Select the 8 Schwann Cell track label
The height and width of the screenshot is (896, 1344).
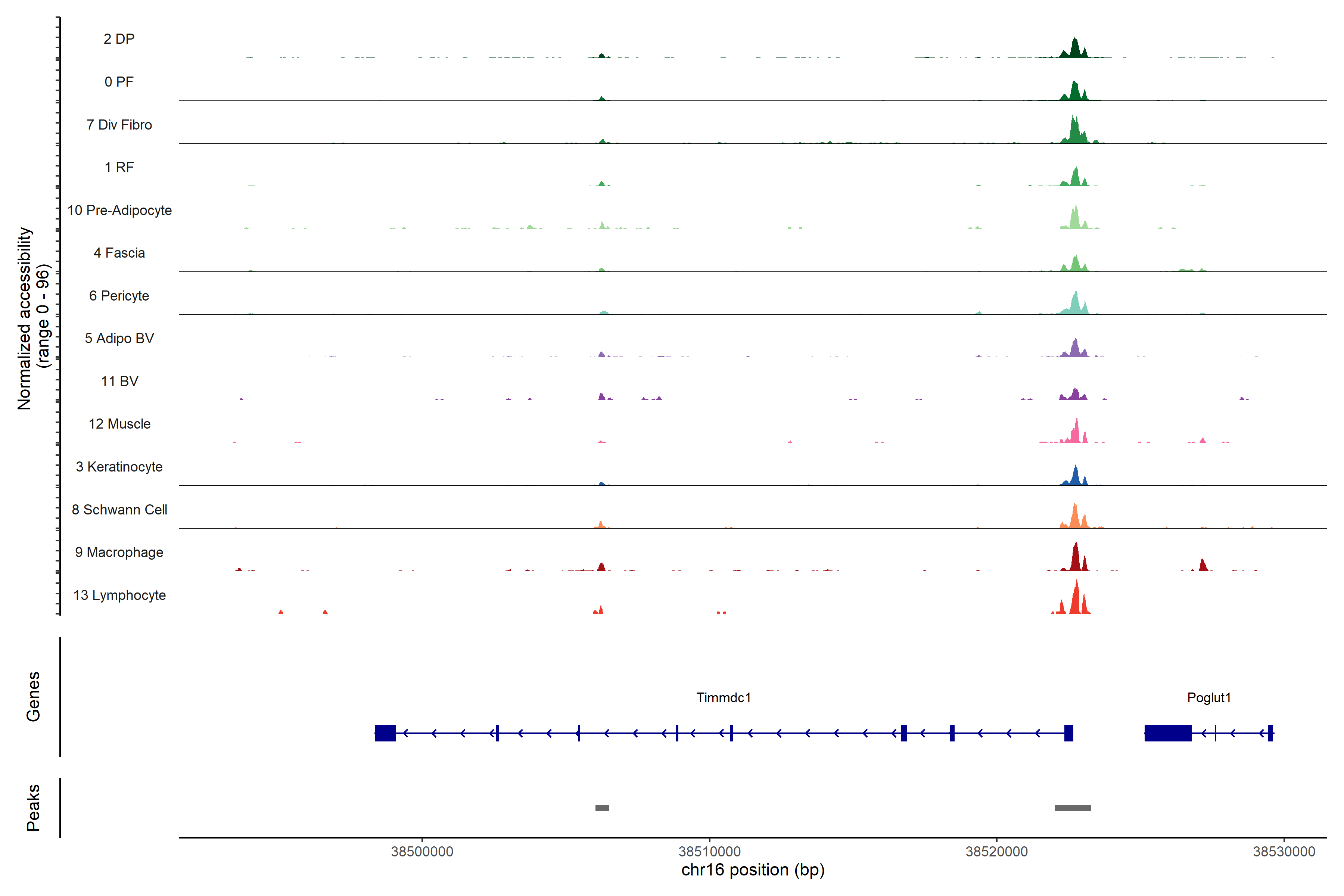click(x=119, y=510)
